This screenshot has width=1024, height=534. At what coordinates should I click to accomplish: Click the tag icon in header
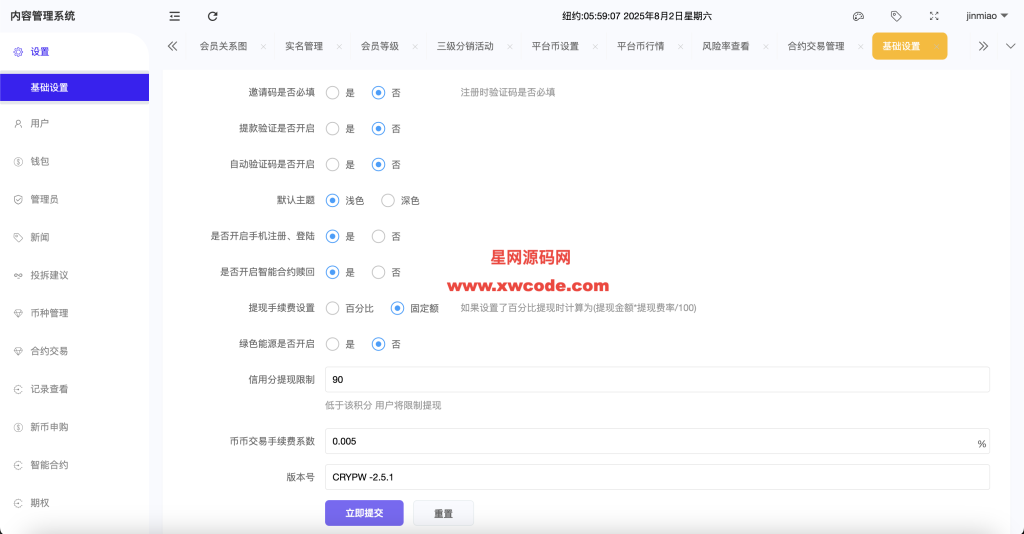(x=896, y=16)
